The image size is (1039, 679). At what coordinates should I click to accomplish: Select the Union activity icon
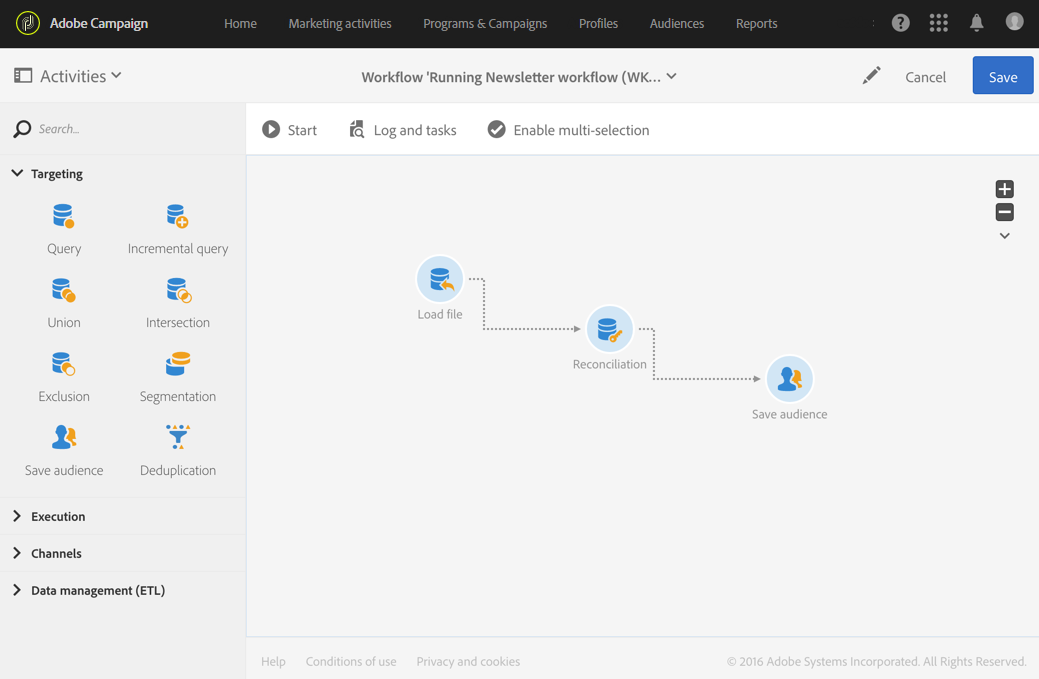coord(63,291)
